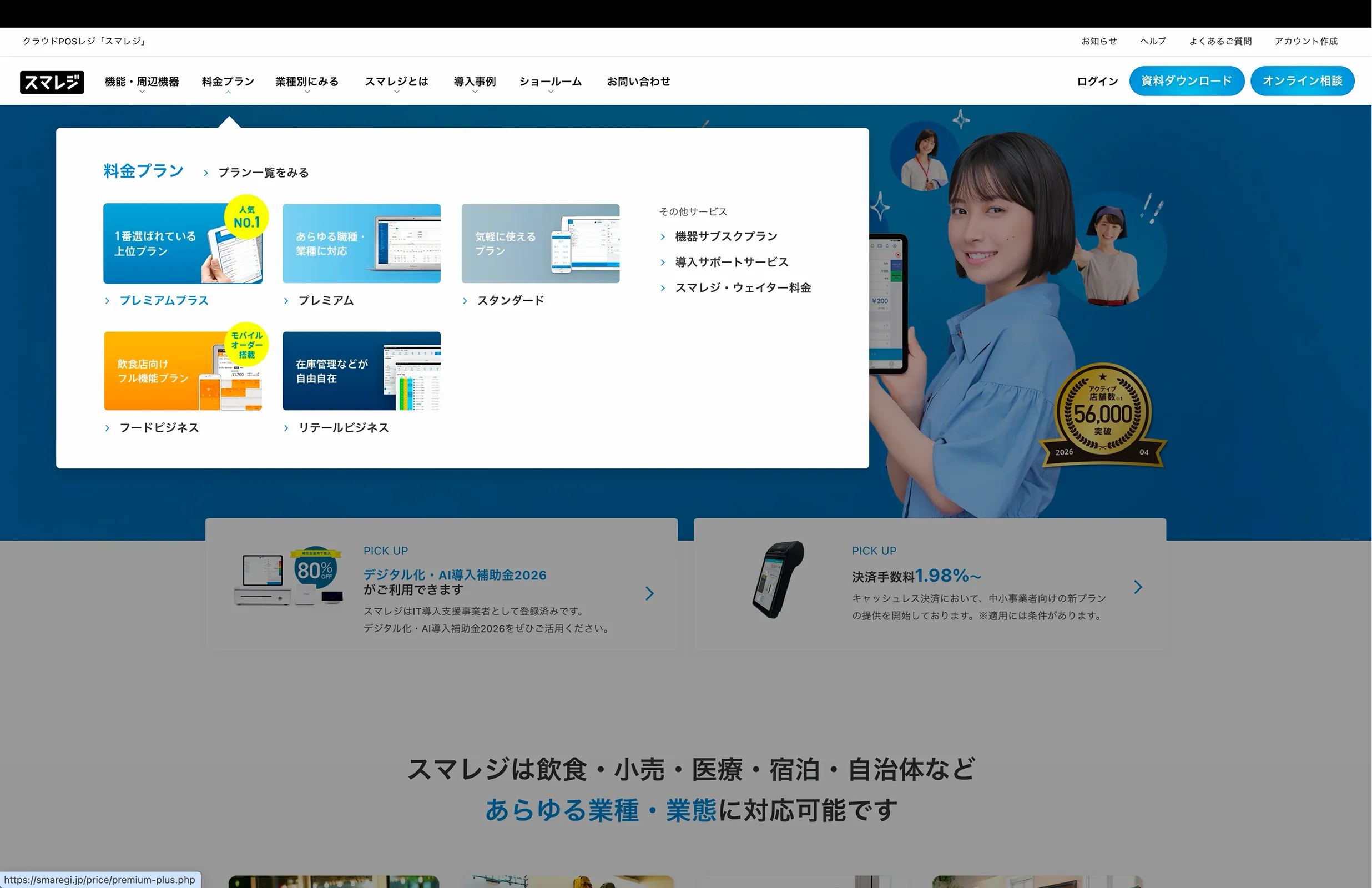The image size is (1372, 888).
Task: Open よくあるご質問 page
Action: point(1220,42)
